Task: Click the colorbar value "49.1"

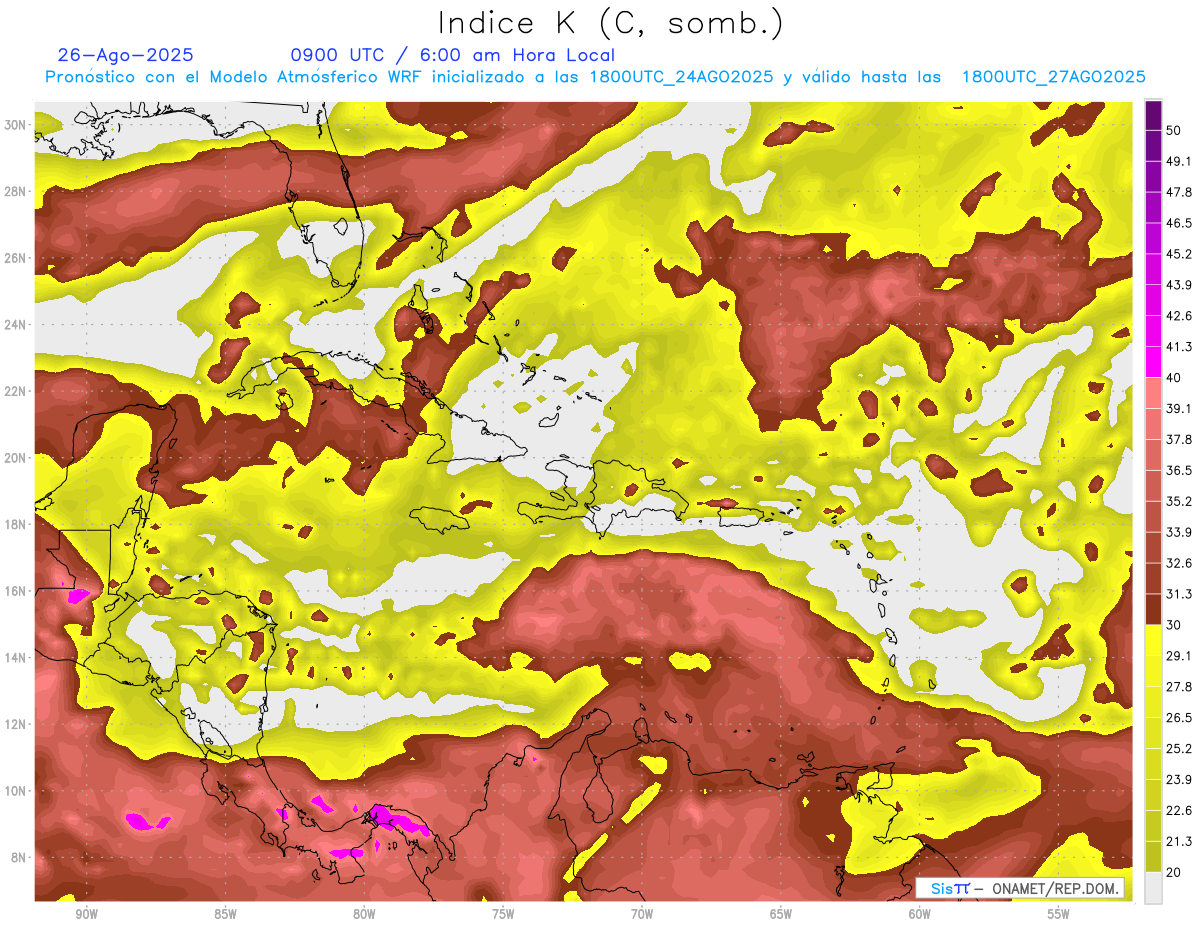Action: click(x=1179, y=161)
